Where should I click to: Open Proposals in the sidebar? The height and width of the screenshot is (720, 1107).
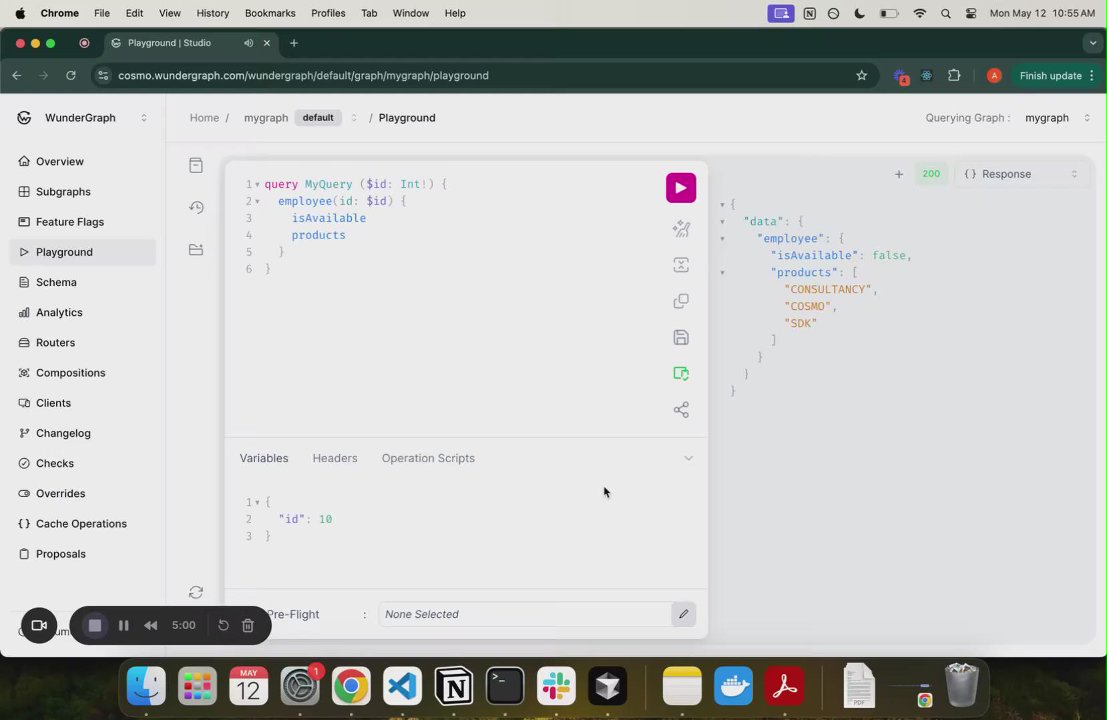pyautogui.click(x=83, y=554)
